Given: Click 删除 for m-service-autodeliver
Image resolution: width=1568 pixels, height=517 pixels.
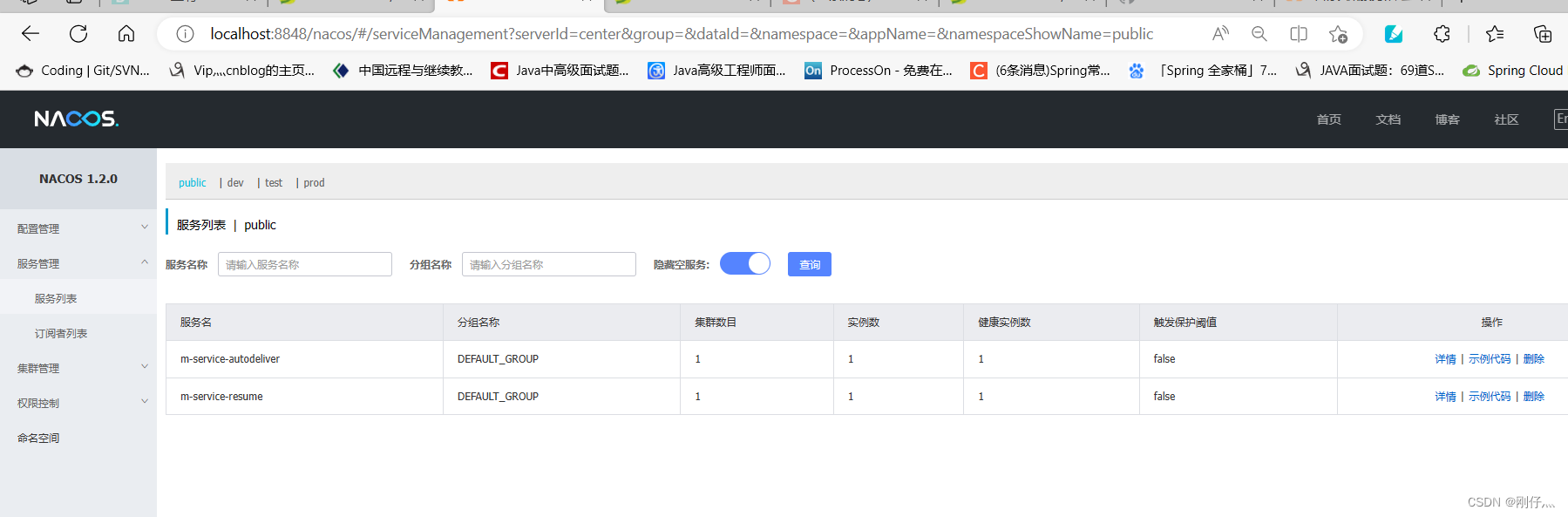Looking at the screenshot, I should (1533, 359).
